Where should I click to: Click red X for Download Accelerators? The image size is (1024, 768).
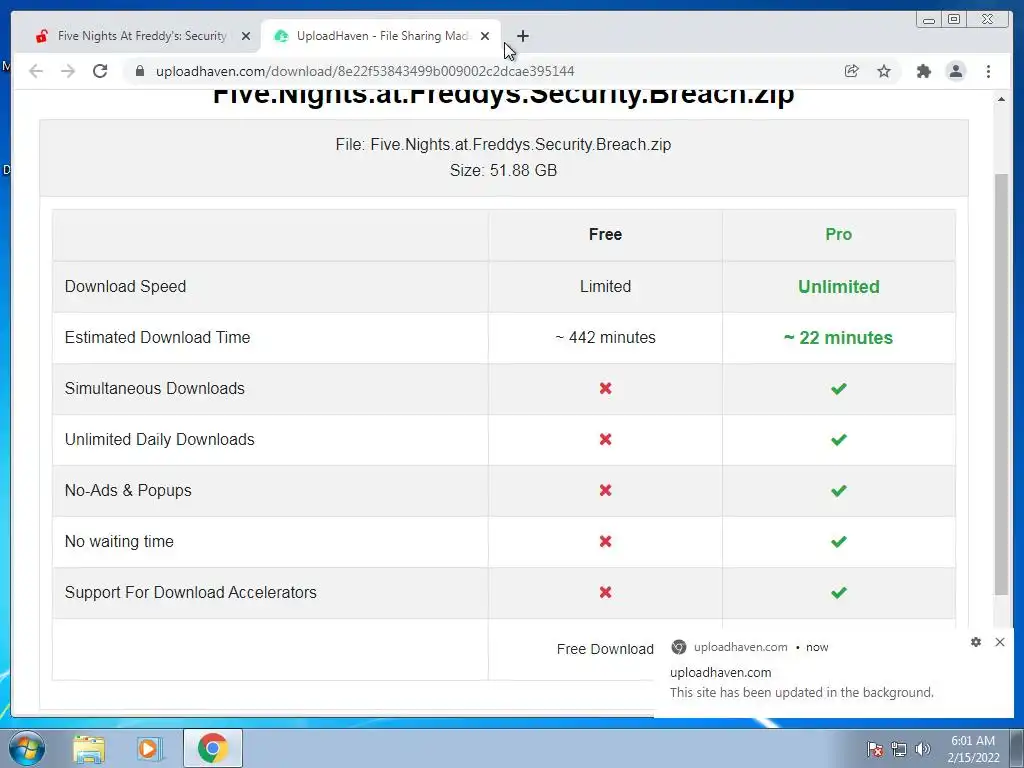tap(605, 592)
